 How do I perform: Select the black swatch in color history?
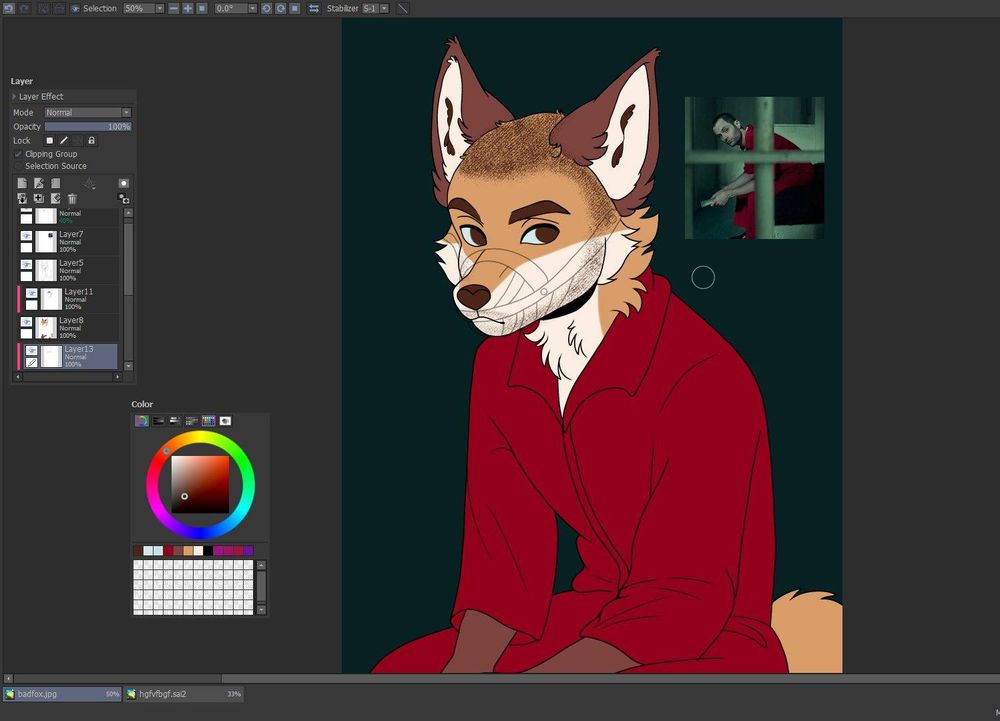click(208, 550)
